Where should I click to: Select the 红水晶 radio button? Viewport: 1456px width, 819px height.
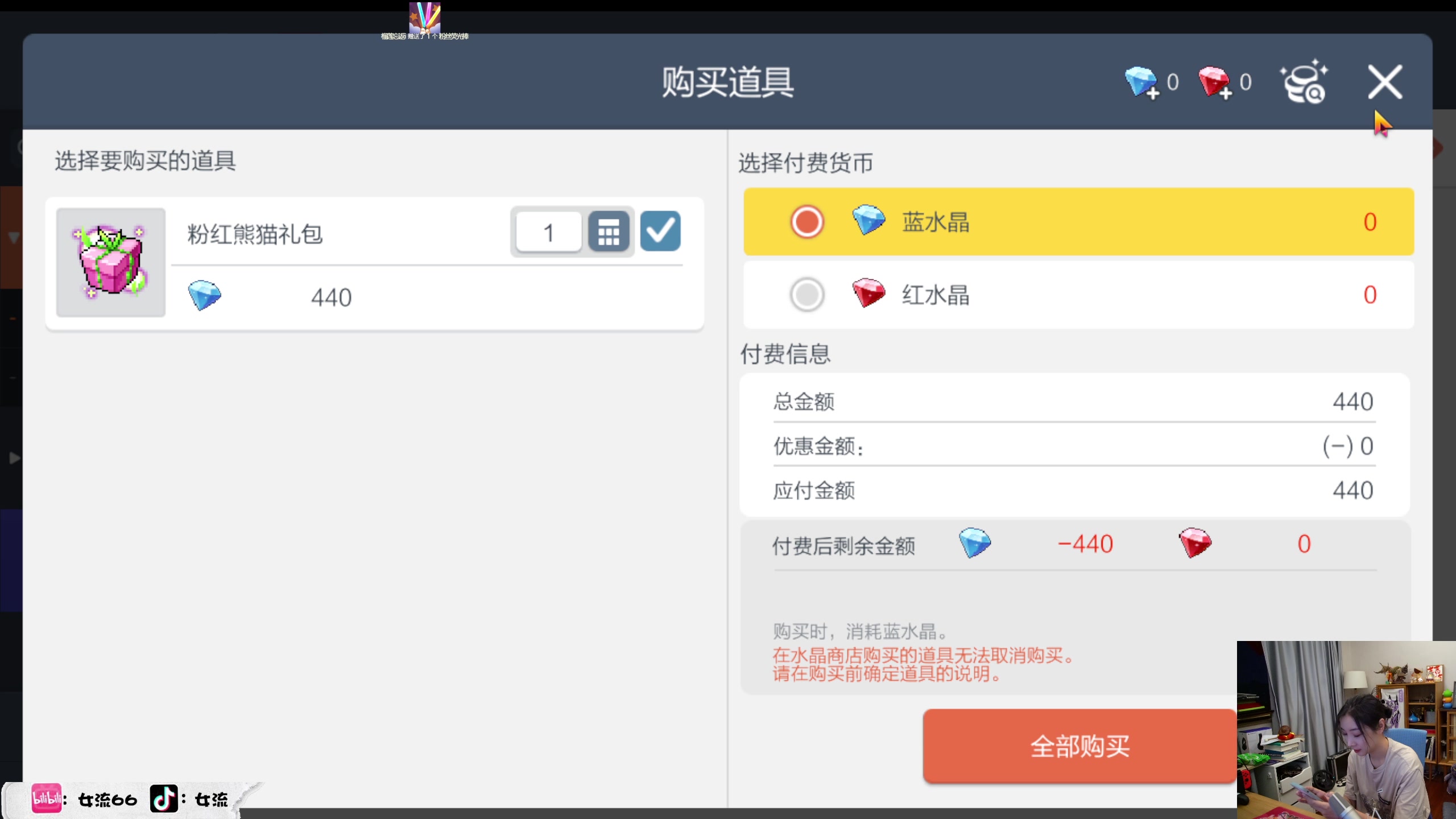(x=806, y=295)
